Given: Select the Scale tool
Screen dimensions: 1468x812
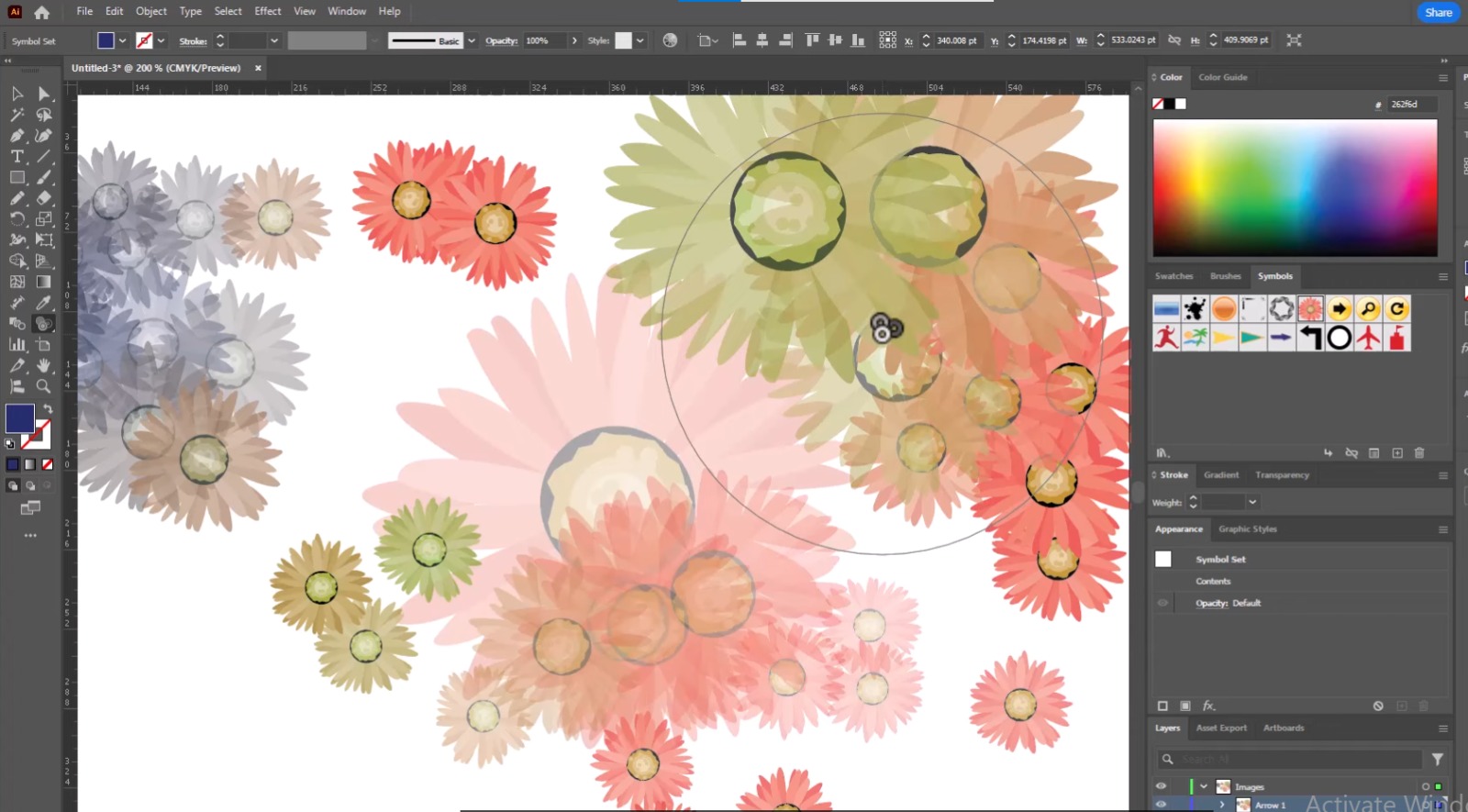Looking at the screenshot, I should pyautogui.click(x=44, y=219).
